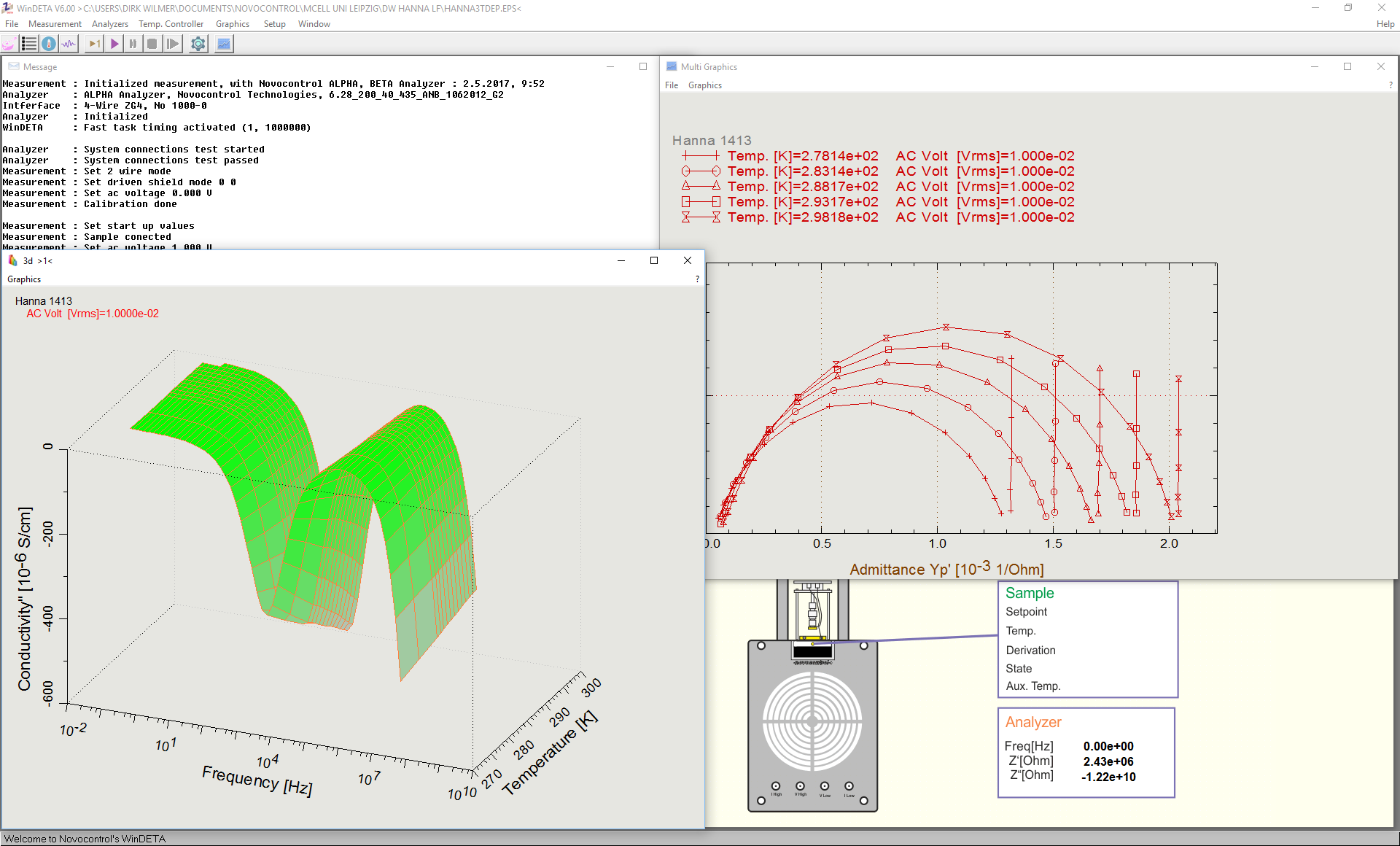This screenshot has height=846, width=1400.
Task: Open the Help menu
Action: [x=1385, y=24]
